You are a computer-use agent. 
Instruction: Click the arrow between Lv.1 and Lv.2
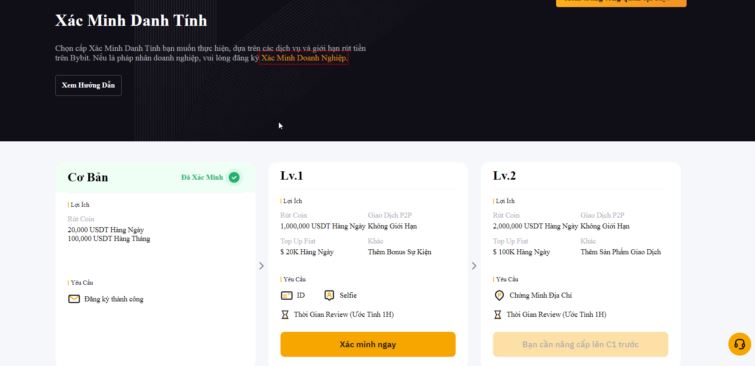click(x=474, y=266)
